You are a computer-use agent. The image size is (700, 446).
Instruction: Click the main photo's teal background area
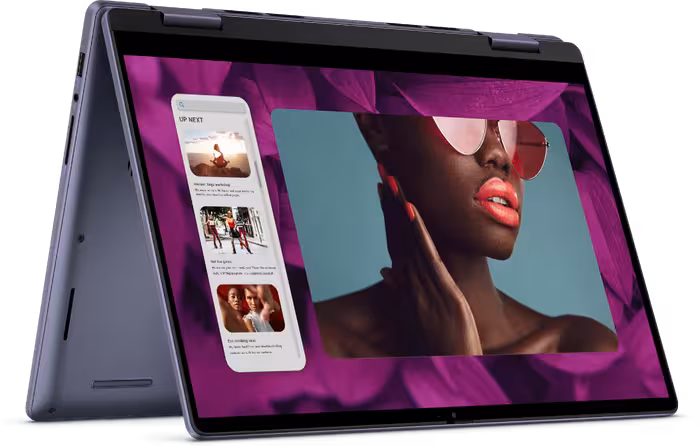[320, 200]
